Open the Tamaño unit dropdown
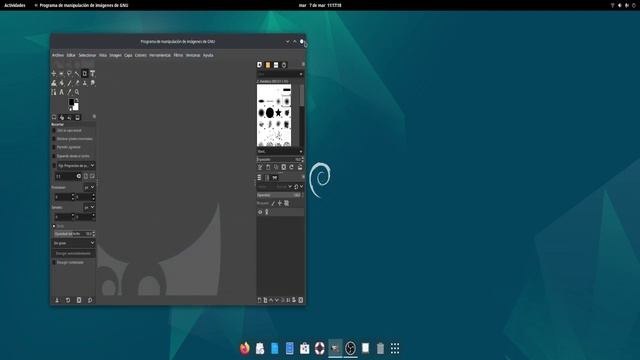Viewport: 640px width, 360px height. tap(89, 207)
